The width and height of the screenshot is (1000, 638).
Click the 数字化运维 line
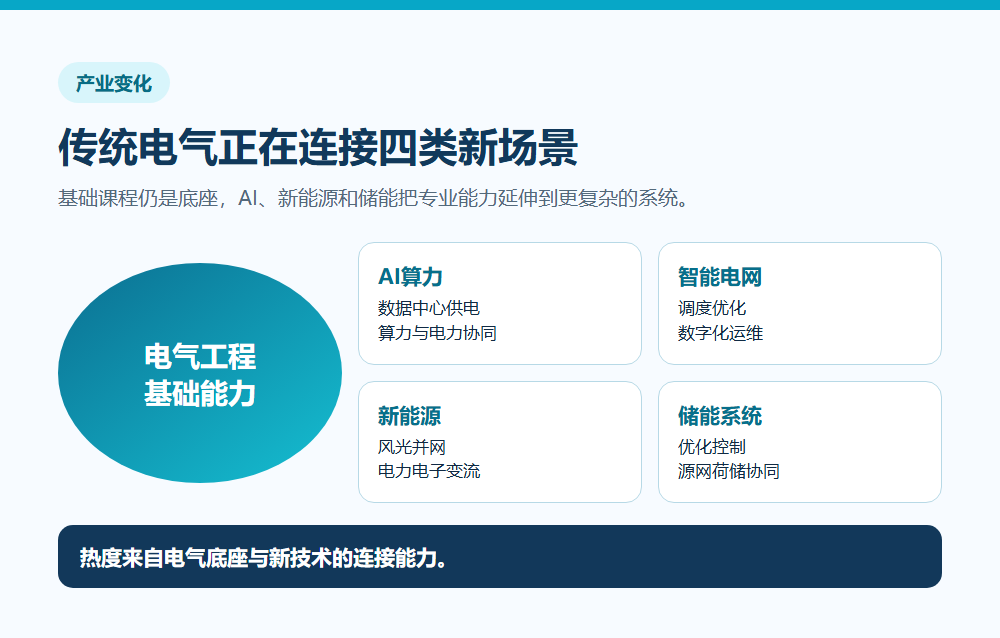tap(720, 333)
